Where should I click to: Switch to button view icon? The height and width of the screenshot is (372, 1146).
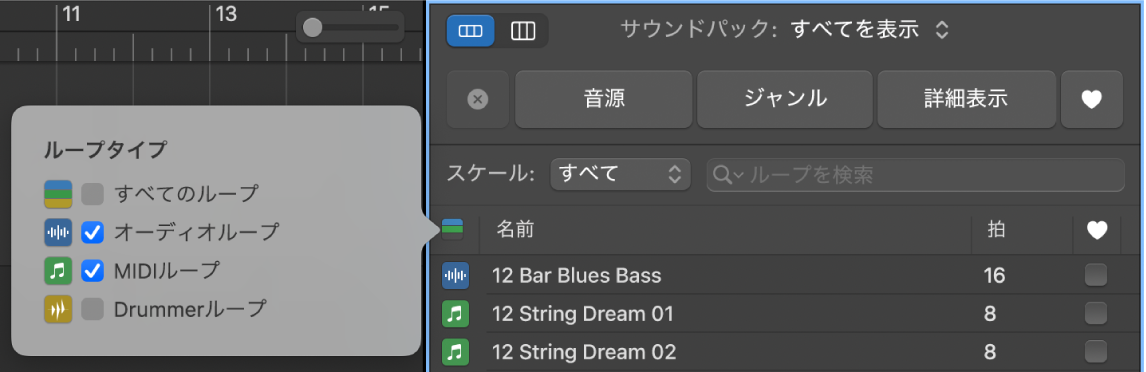[x=470, y=31]
